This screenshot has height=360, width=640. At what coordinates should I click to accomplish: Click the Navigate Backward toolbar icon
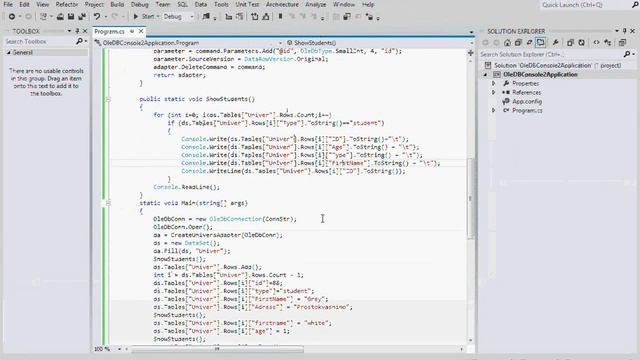coord(12,17)
